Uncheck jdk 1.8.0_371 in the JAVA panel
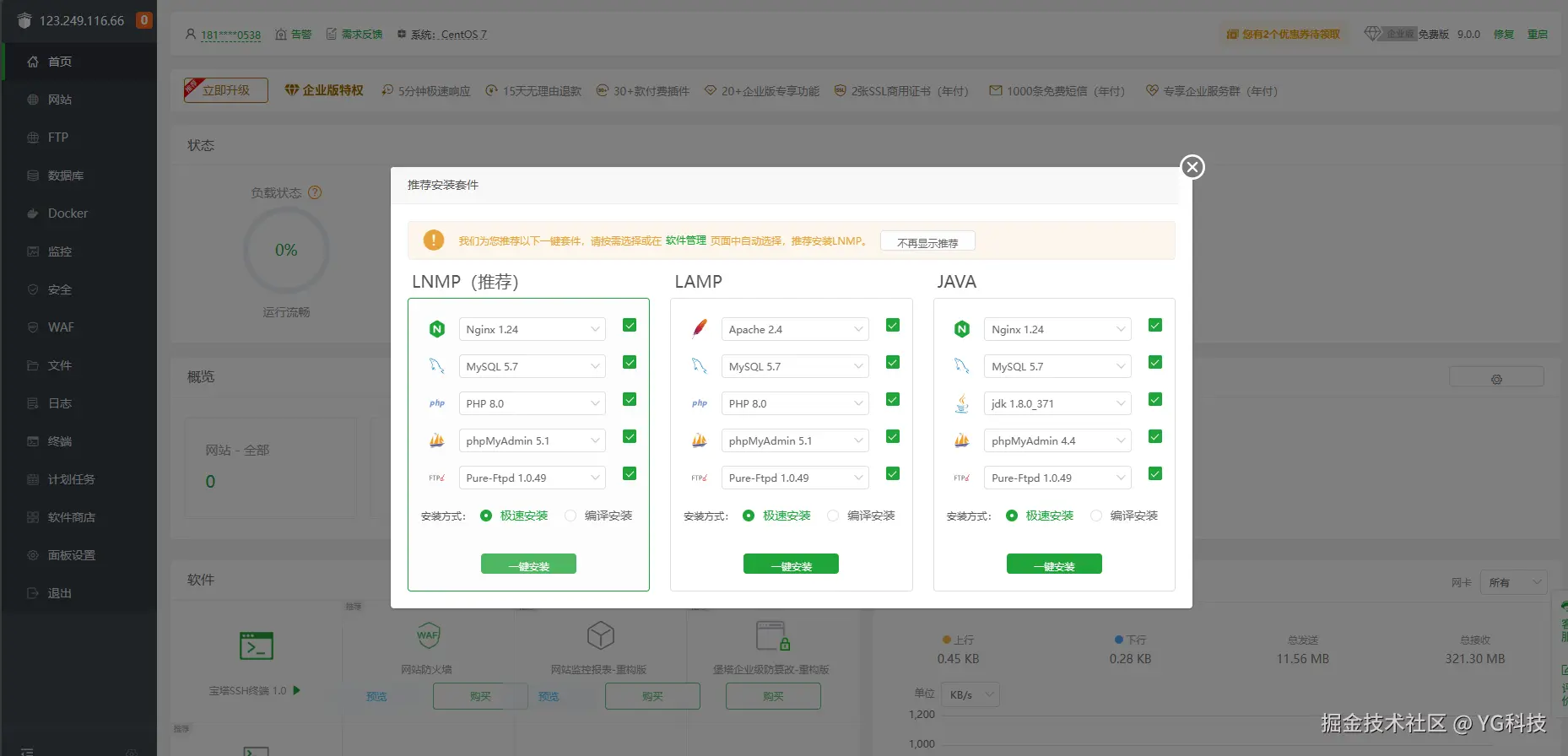The width and height of the screenshot is (1568, 756). (x=1155, y=400)
